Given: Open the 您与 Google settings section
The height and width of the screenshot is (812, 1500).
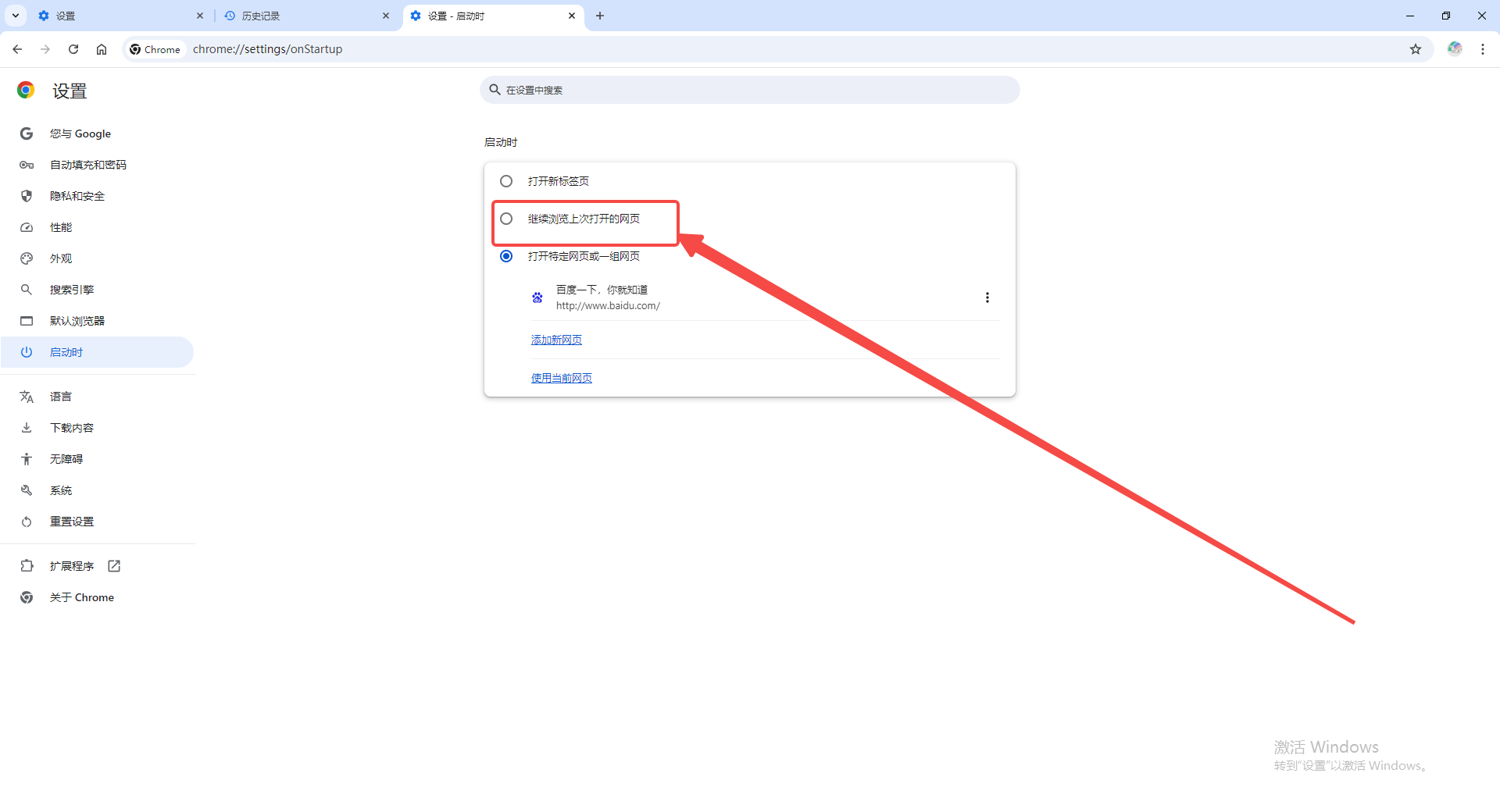Looking at the screenshot, I should coord(97,134).
